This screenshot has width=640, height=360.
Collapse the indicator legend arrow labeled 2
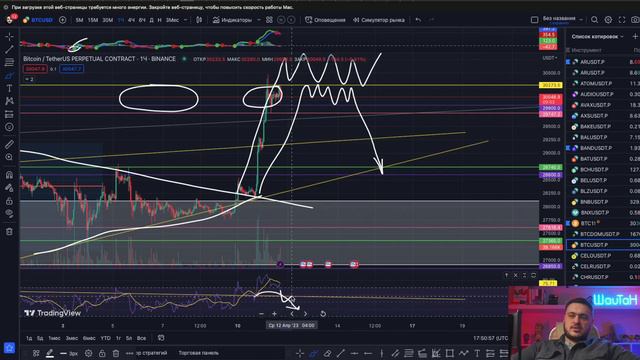pos(29,79)
